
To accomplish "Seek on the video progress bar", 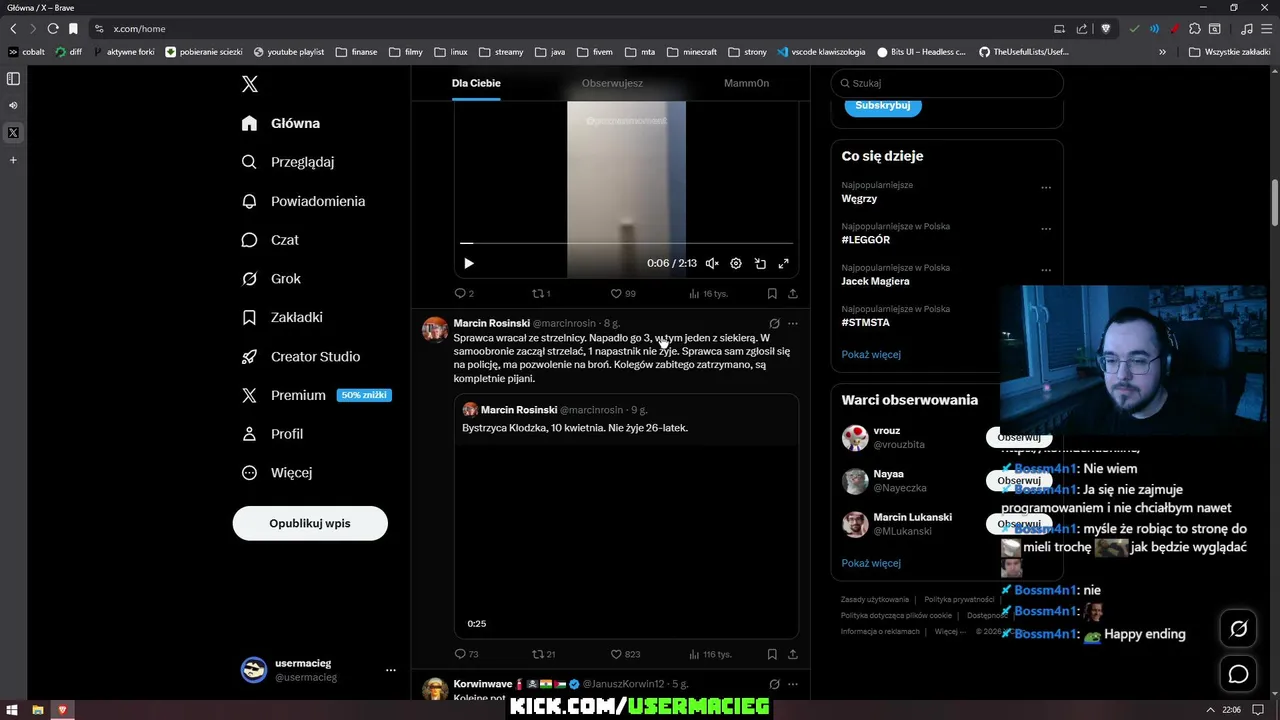I will tap(626, 243).
